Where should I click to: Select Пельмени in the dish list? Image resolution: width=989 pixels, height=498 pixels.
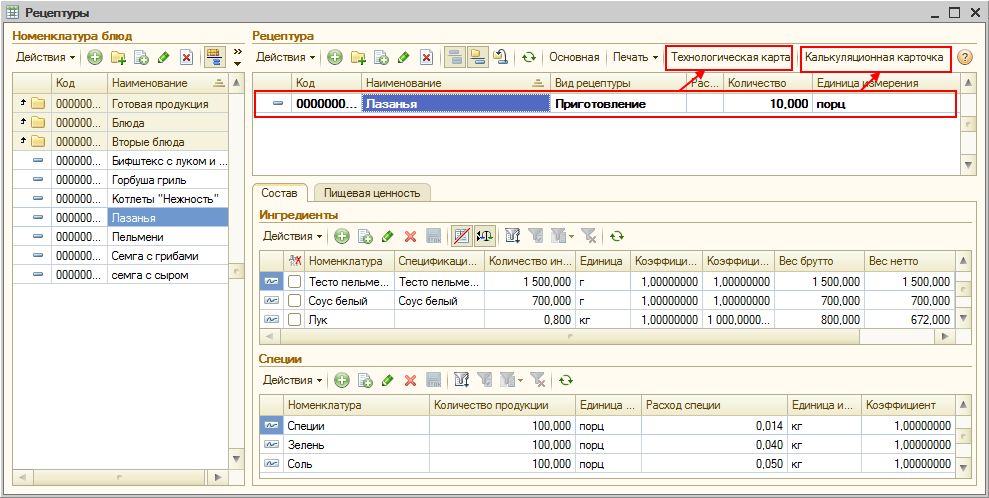[x=137, y=236]
